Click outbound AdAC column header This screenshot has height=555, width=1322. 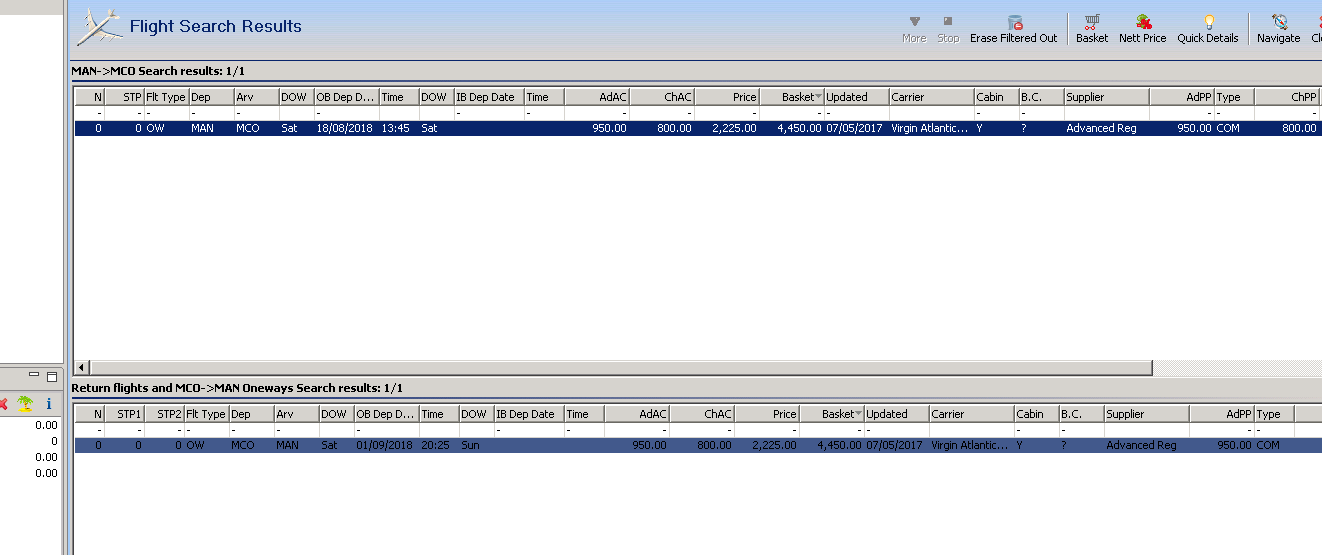coord(596,97)
